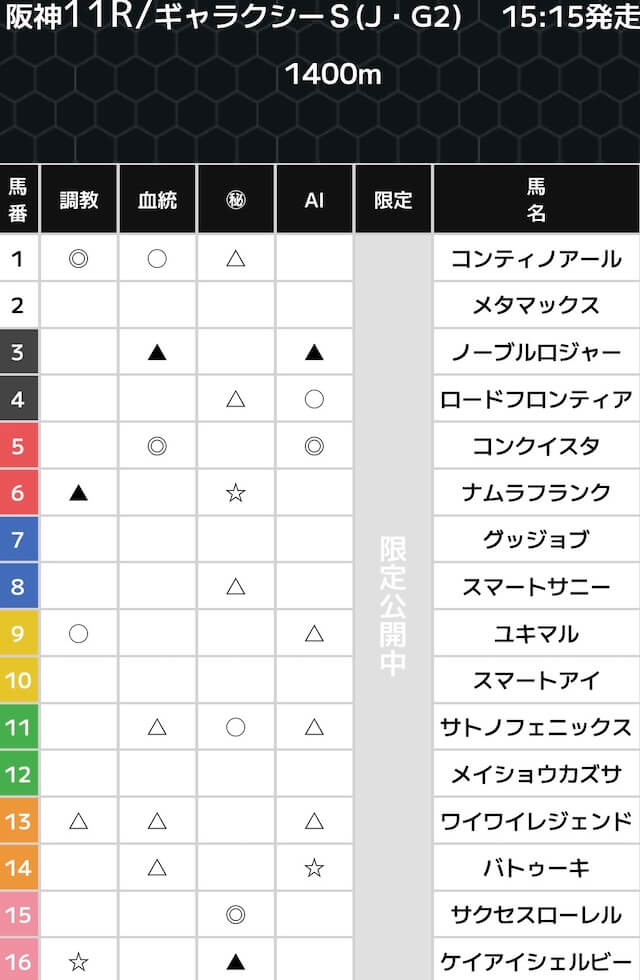Click black triangle in ㊙ column for horse 16
640x980 pixels.
(236, 961)
